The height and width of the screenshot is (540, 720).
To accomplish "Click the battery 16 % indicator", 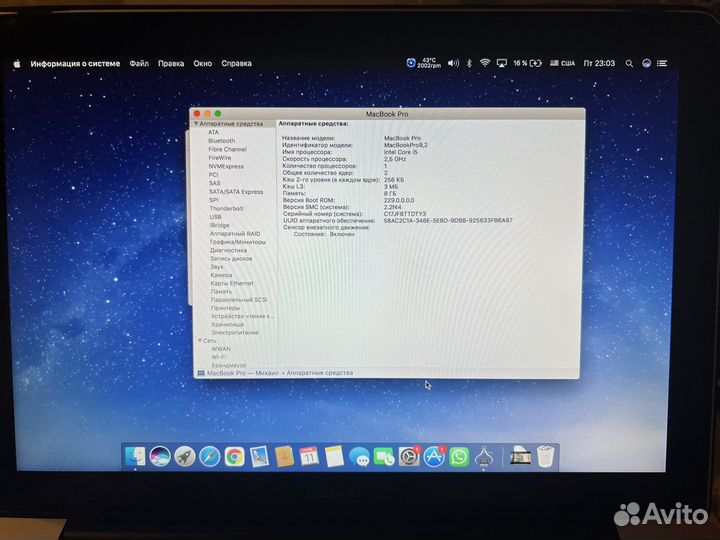I will 527,63.
